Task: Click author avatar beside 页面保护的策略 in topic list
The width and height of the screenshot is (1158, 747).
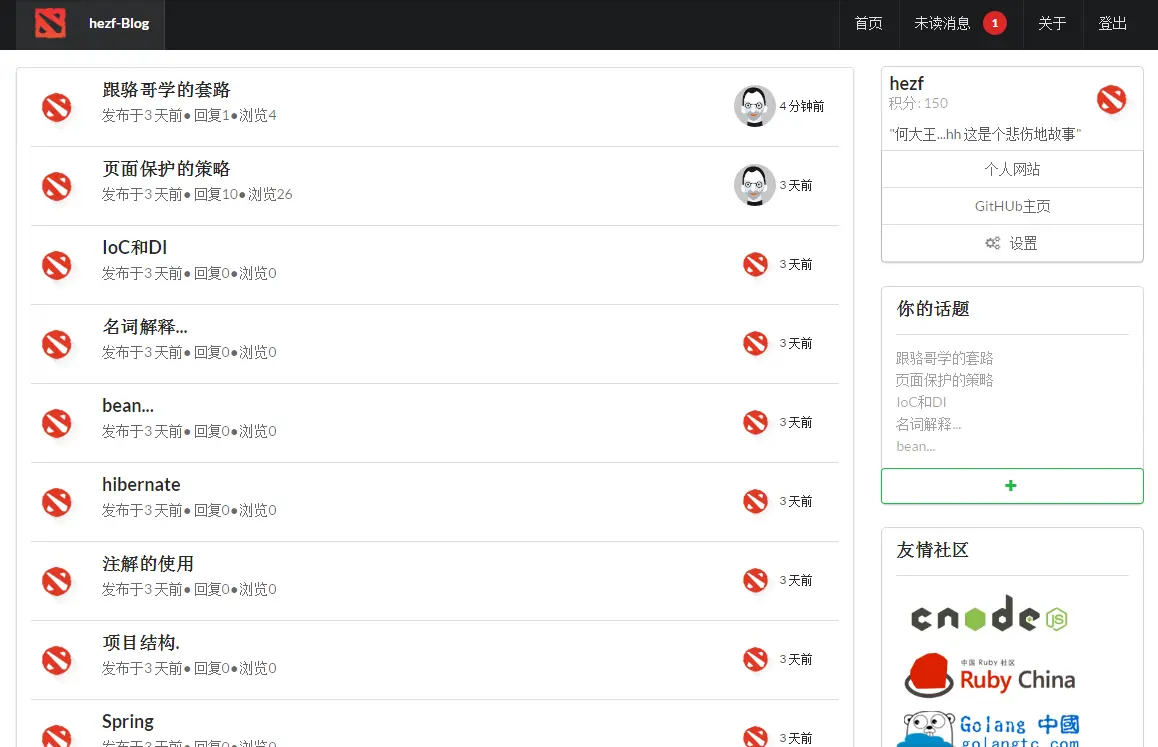Action: tap(57, 186)
